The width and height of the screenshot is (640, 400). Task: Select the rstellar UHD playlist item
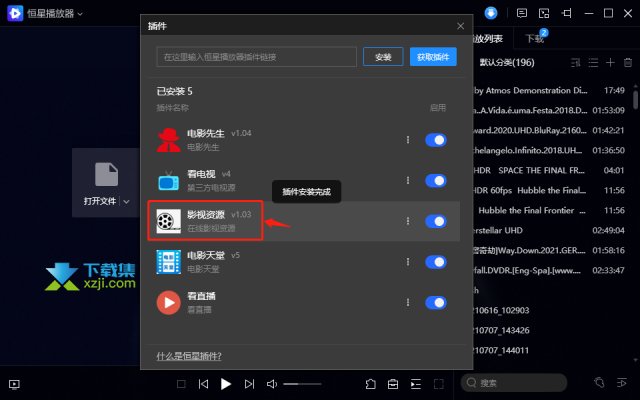tap(549, 230)
